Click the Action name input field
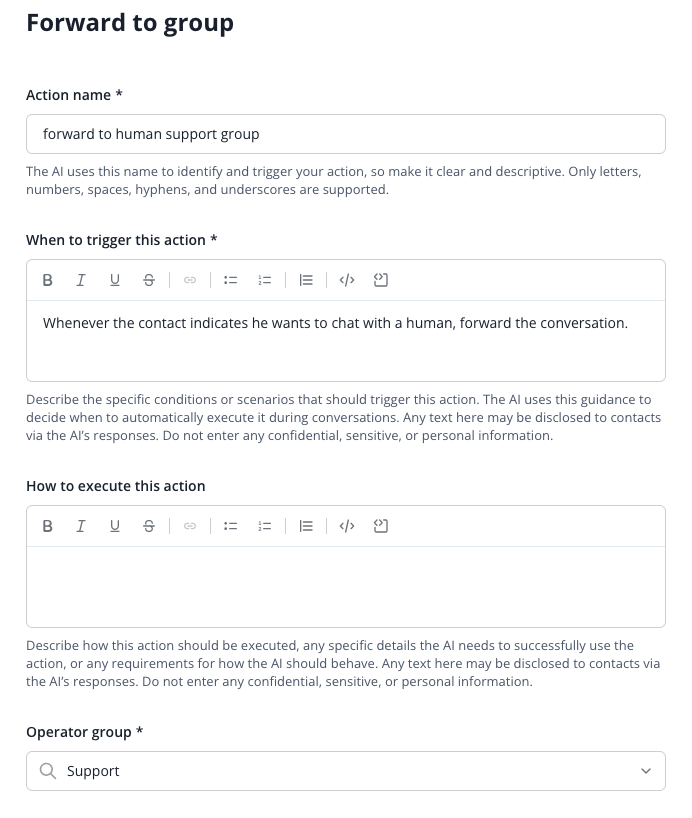692x818 pixels. (346, 134)
